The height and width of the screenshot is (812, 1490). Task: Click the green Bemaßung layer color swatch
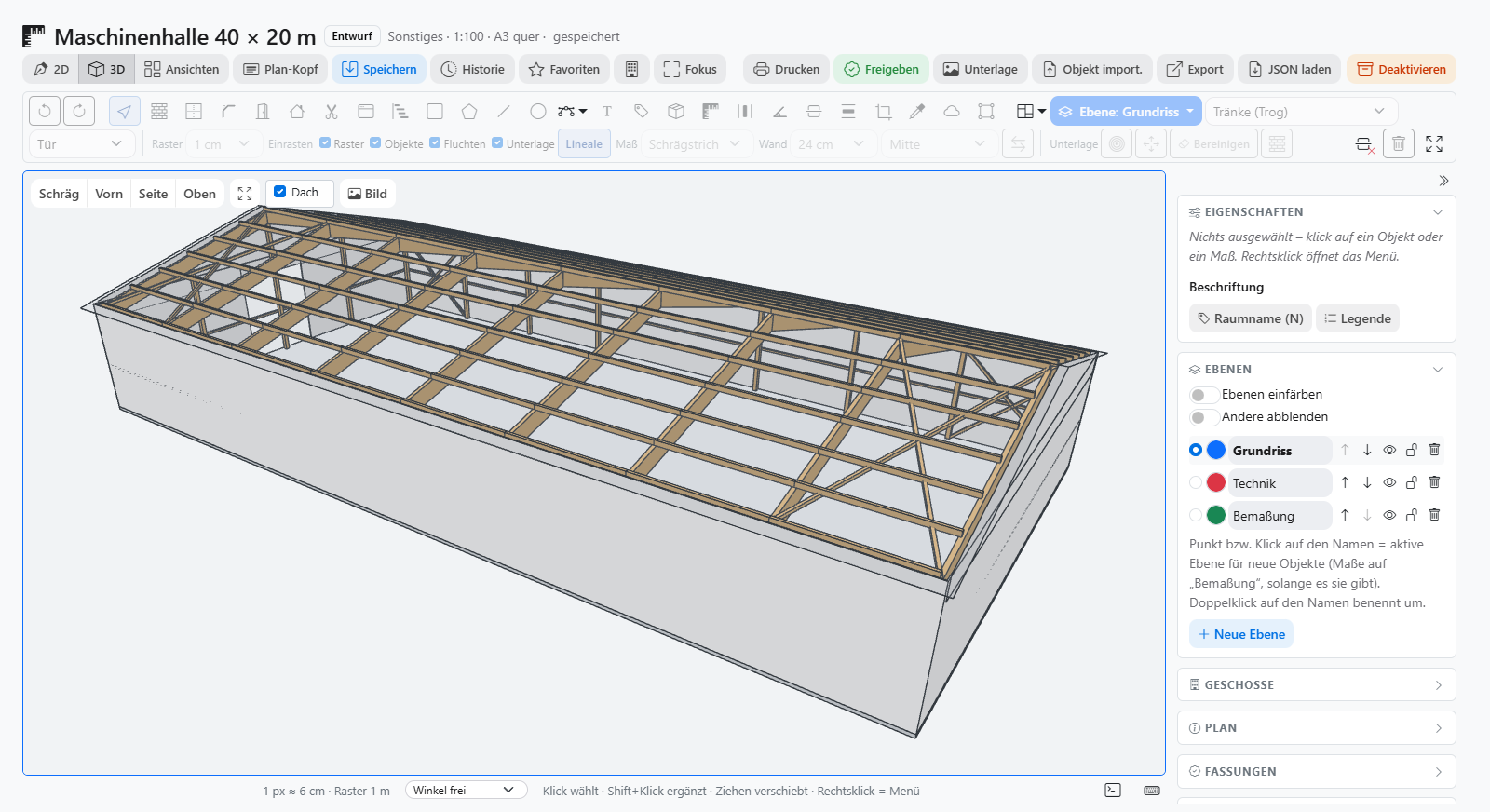pos(1216,515)
